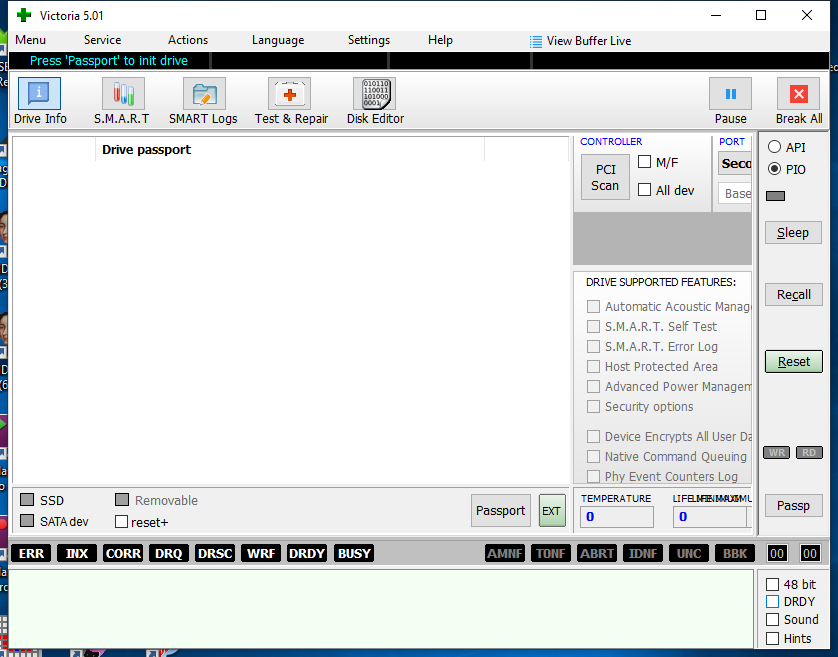Click the BBK error indicator

coord(735,553)
